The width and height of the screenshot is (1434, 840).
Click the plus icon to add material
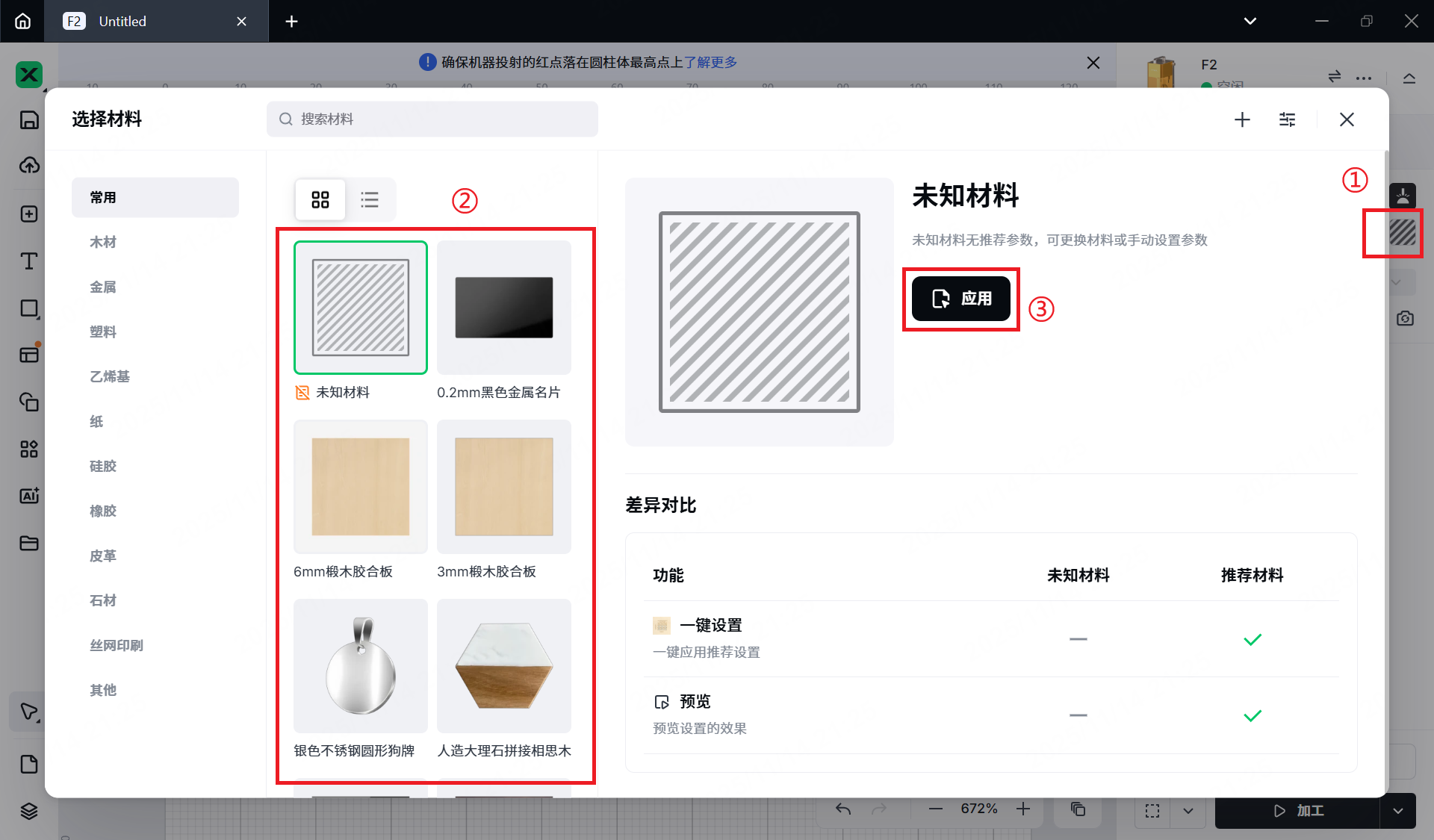coord(1242,119)
